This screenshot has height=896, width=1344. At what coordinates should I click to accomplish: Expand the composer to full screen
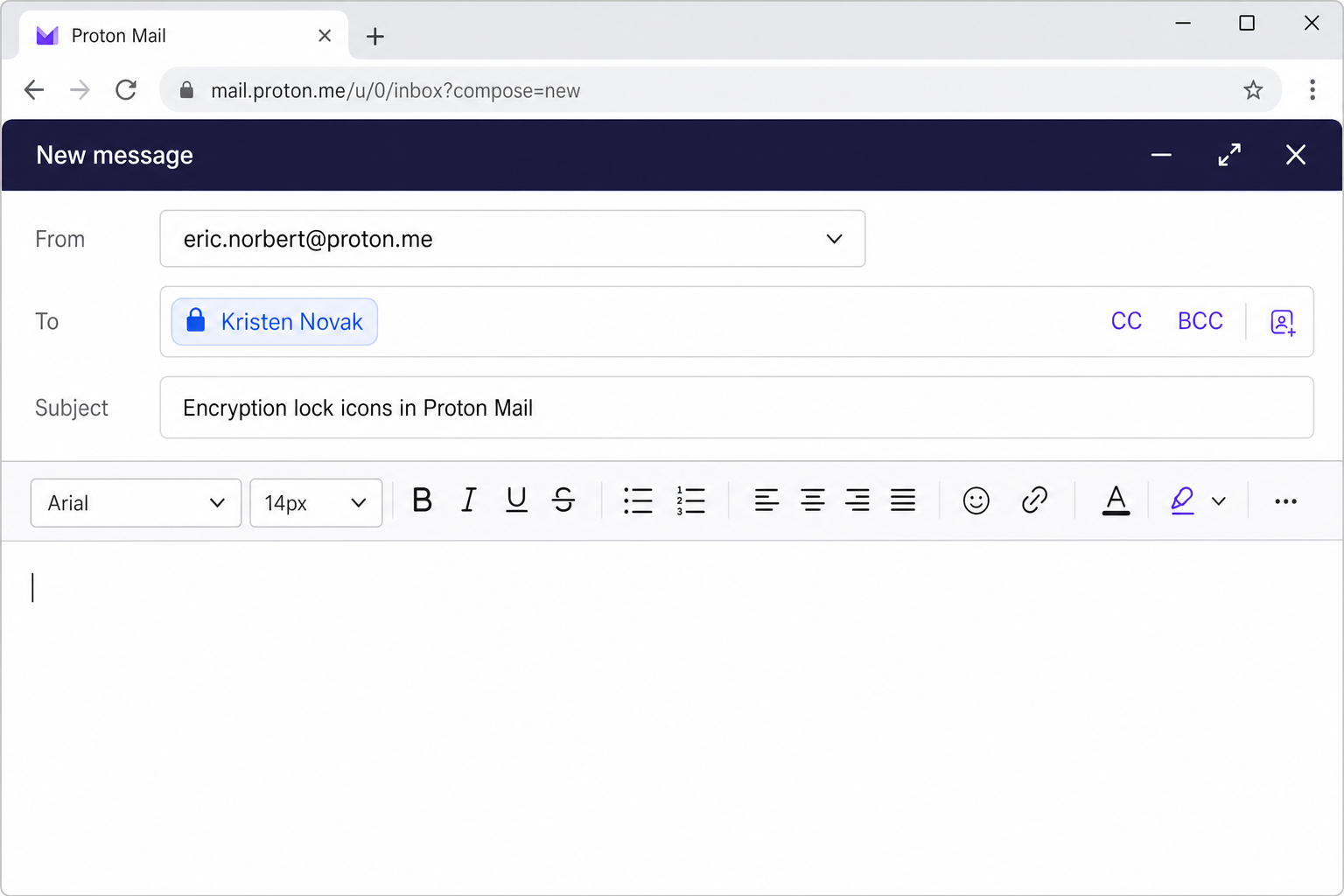[x=1229, y=155]
